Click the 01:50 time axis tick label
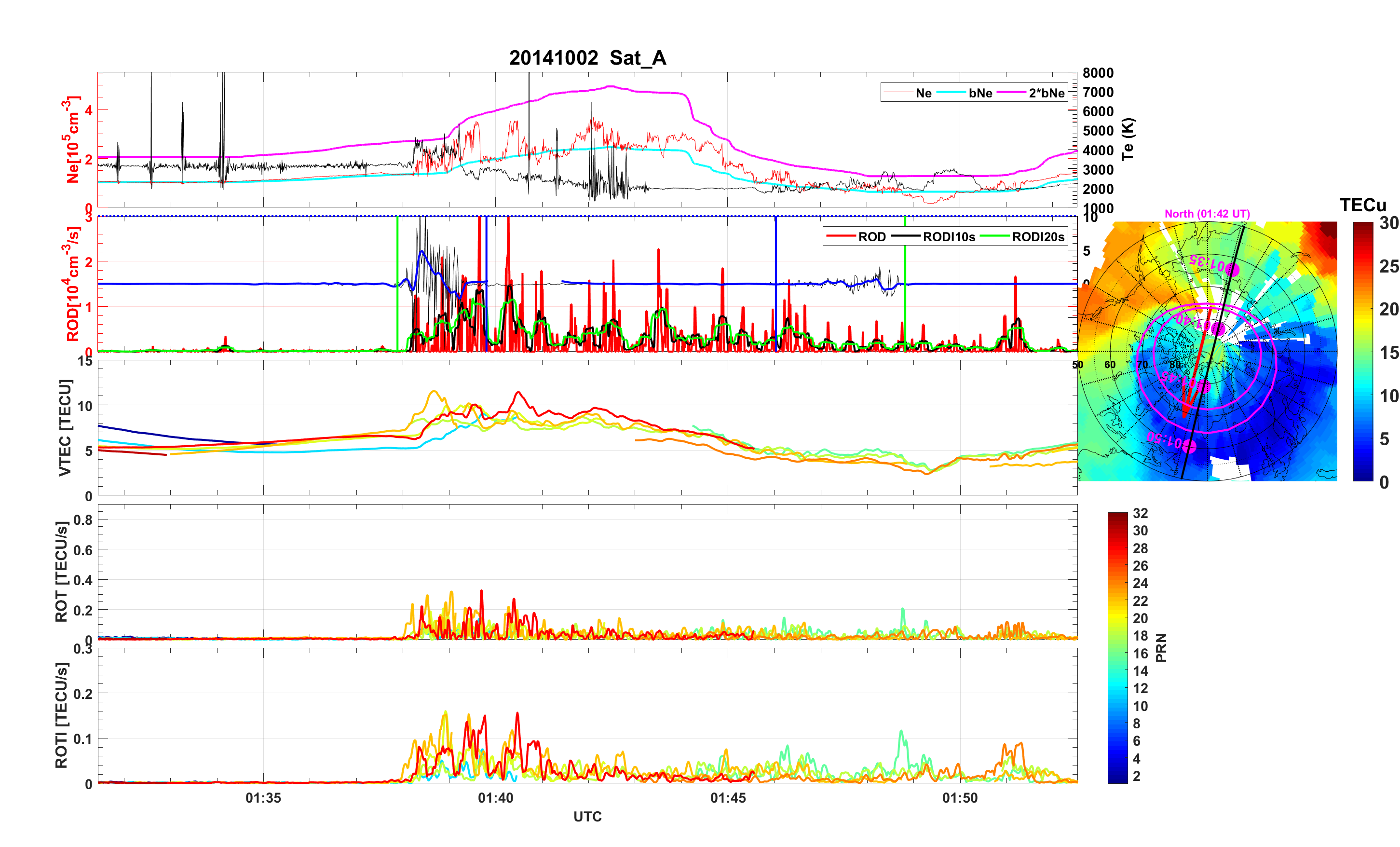Viewport: 1400px width, 847px height. tap(960, 798)
